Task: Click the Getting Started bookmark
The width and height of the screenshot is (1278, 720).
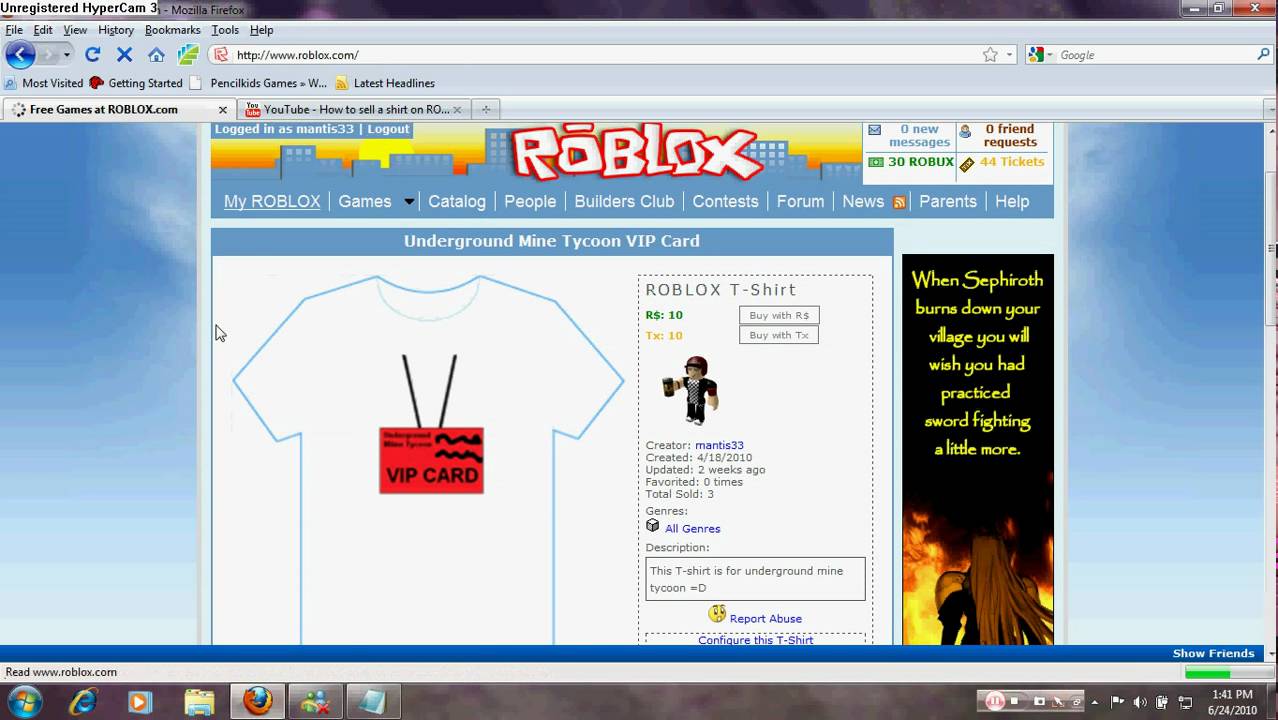Action: coord(136,83)
